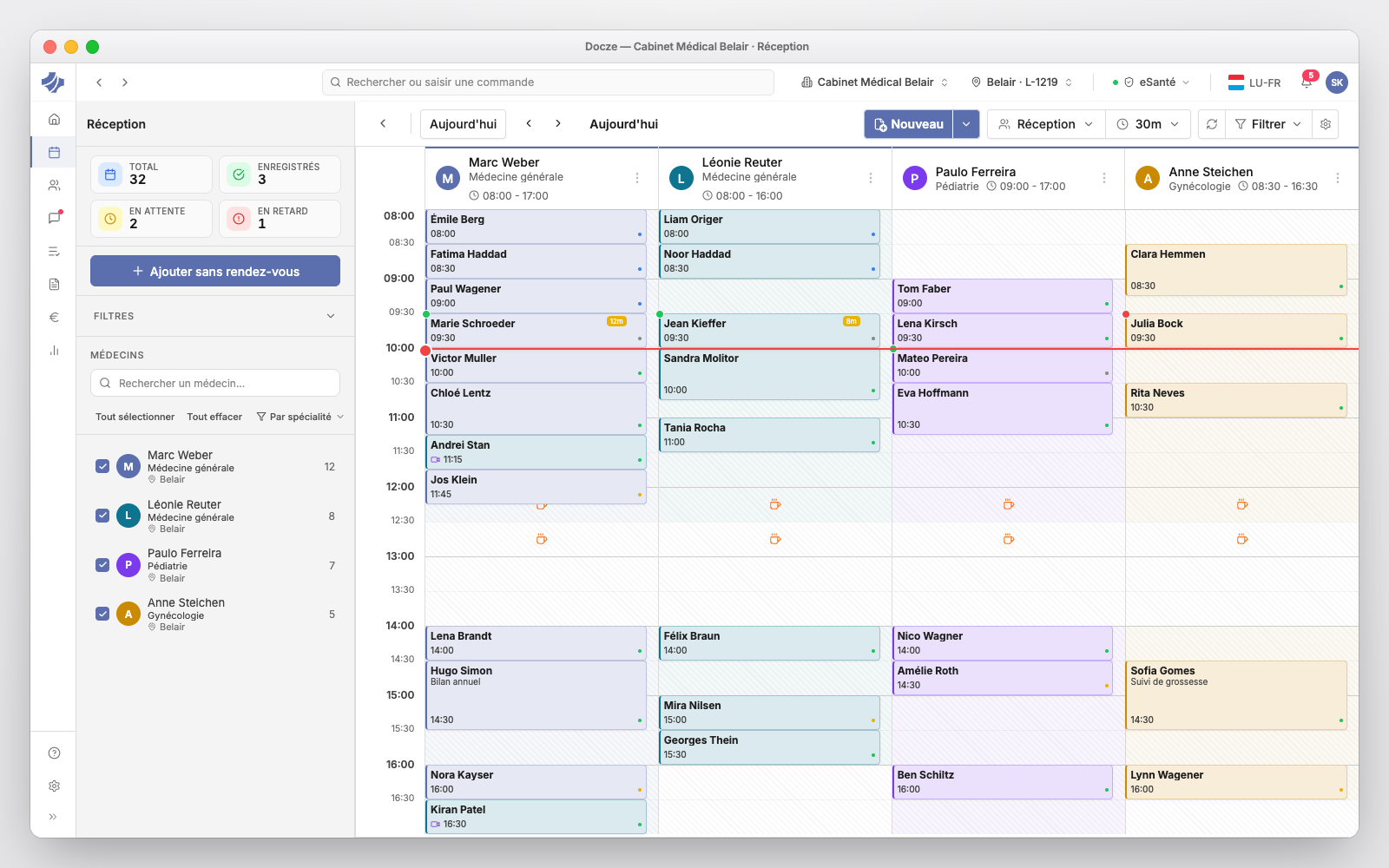The width and height of the screenshot is (1389, 868).
Task: Switch language via LU-FR flag
Action: pos(1254,82)
